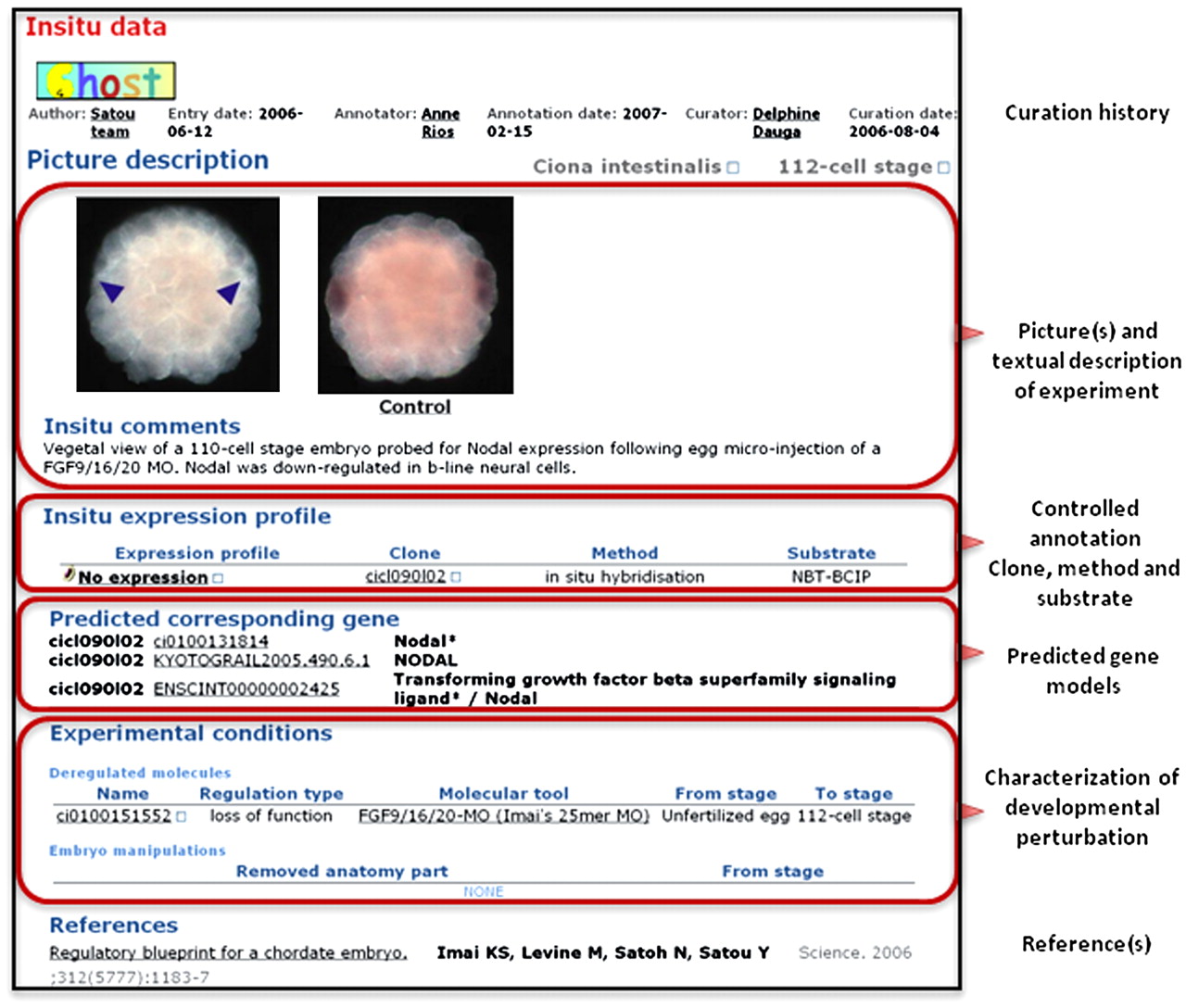Open gene model ci0100131814
The image size is (1186, 1008).
210,641
